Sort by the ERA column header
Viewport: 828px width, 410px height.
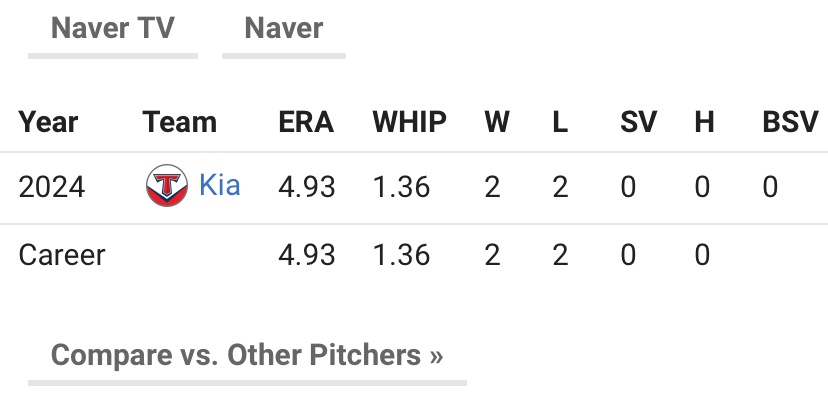pos(306,122)
